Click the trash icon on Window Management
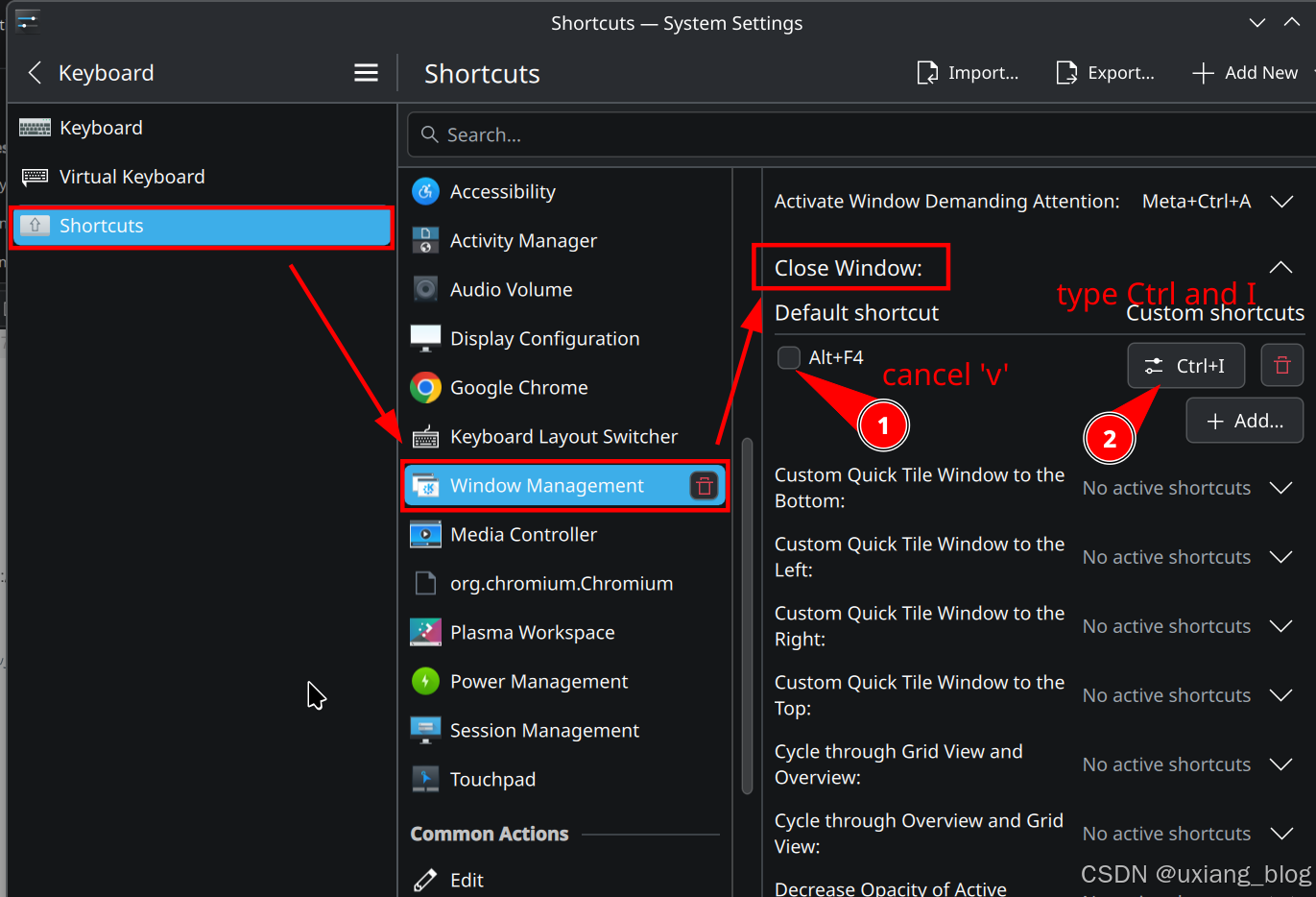 pyautogui.click(x=704, y=486)
